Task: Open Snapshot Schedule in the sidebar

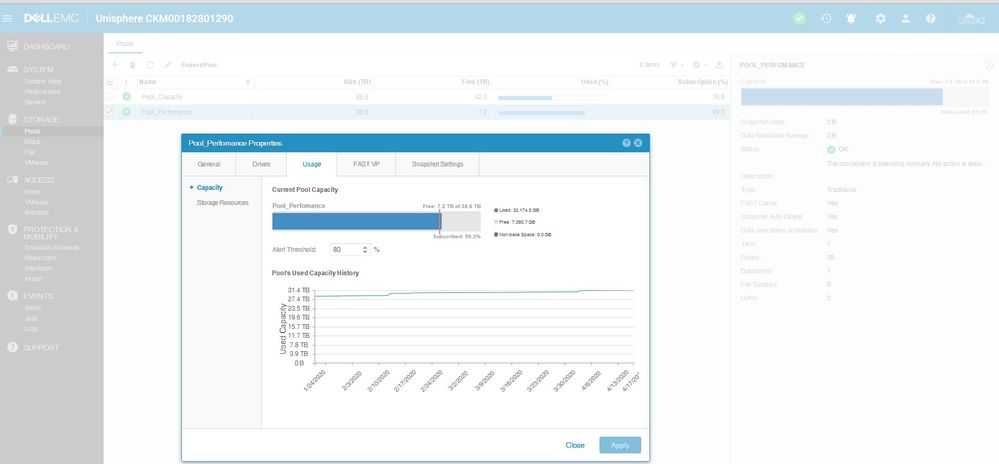Action: pyautogui.click(x=52, y=247)
